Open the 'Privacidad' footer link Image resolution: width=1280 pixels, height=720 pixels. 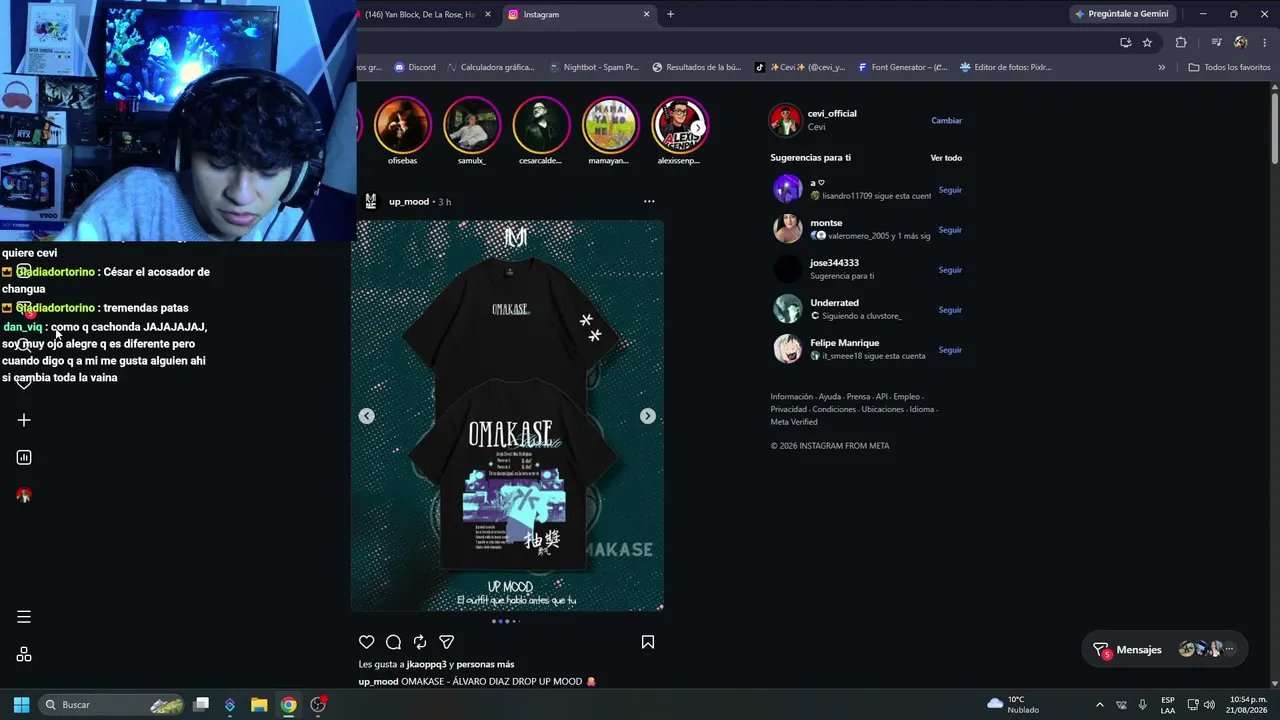pyautogui.click(x=789, y=410)
